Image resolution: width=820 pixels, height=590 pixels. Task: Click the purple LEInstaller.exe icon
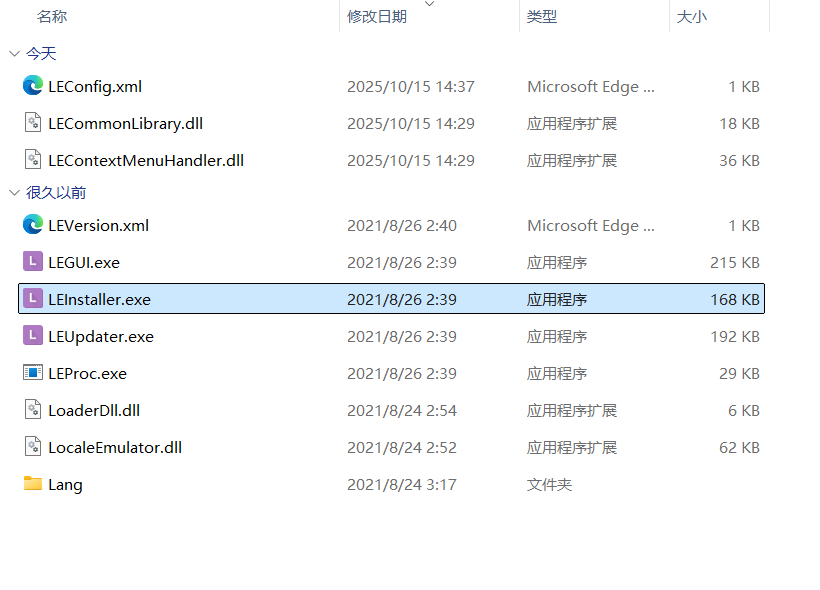point(33,299)
